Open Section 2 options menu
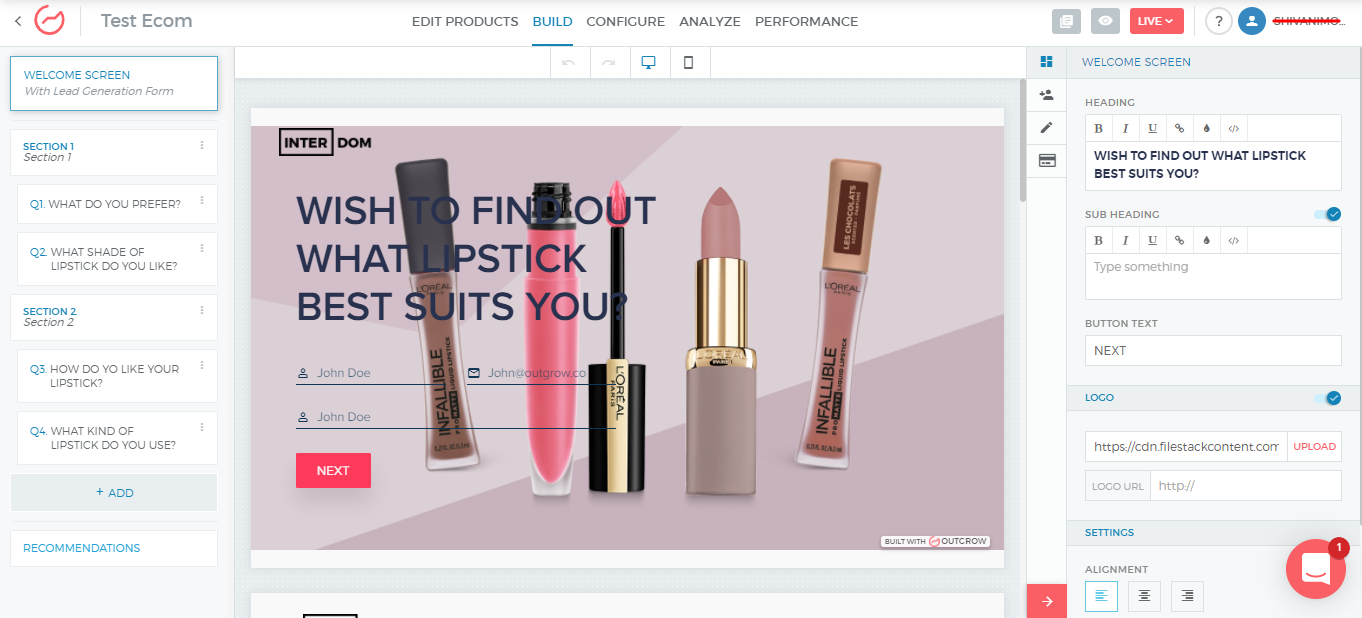The image size is (1362, 618). point(202,310)
